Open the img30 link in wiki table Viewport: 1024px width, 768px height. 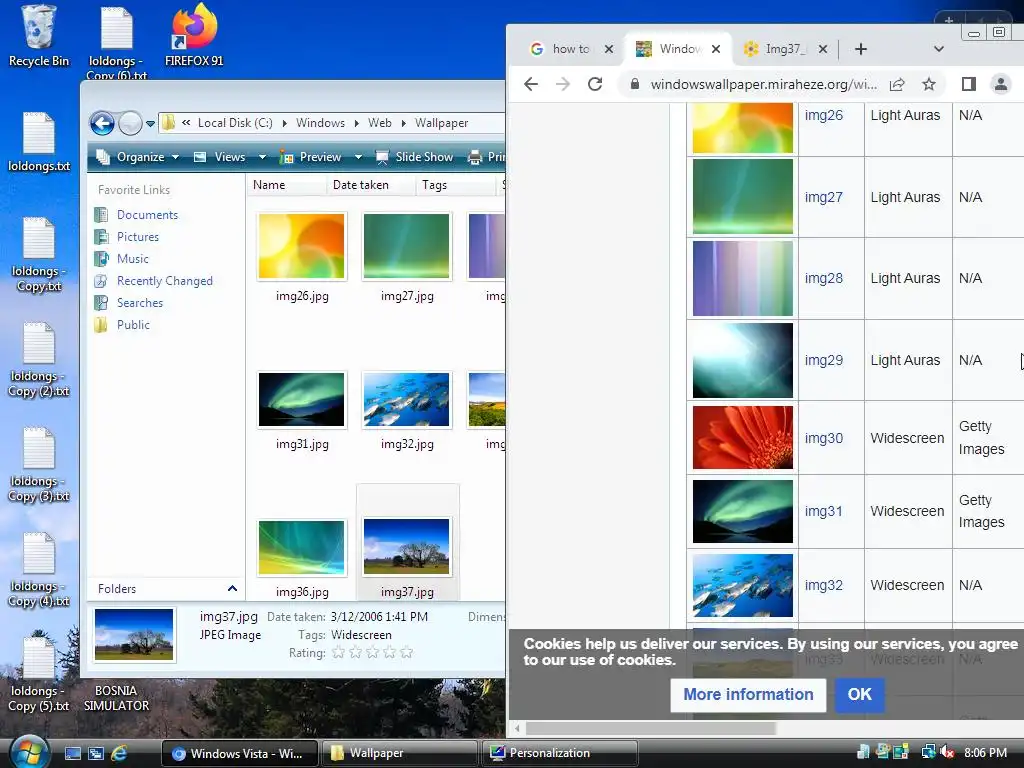[824, 438]
